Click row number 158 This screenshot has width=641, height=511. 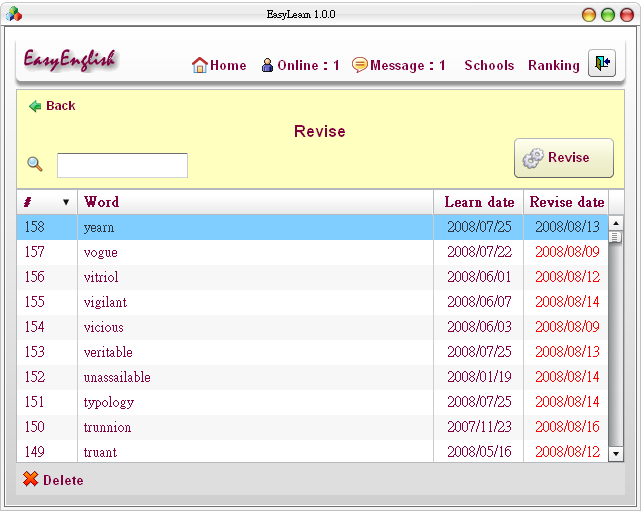[34, 226]
